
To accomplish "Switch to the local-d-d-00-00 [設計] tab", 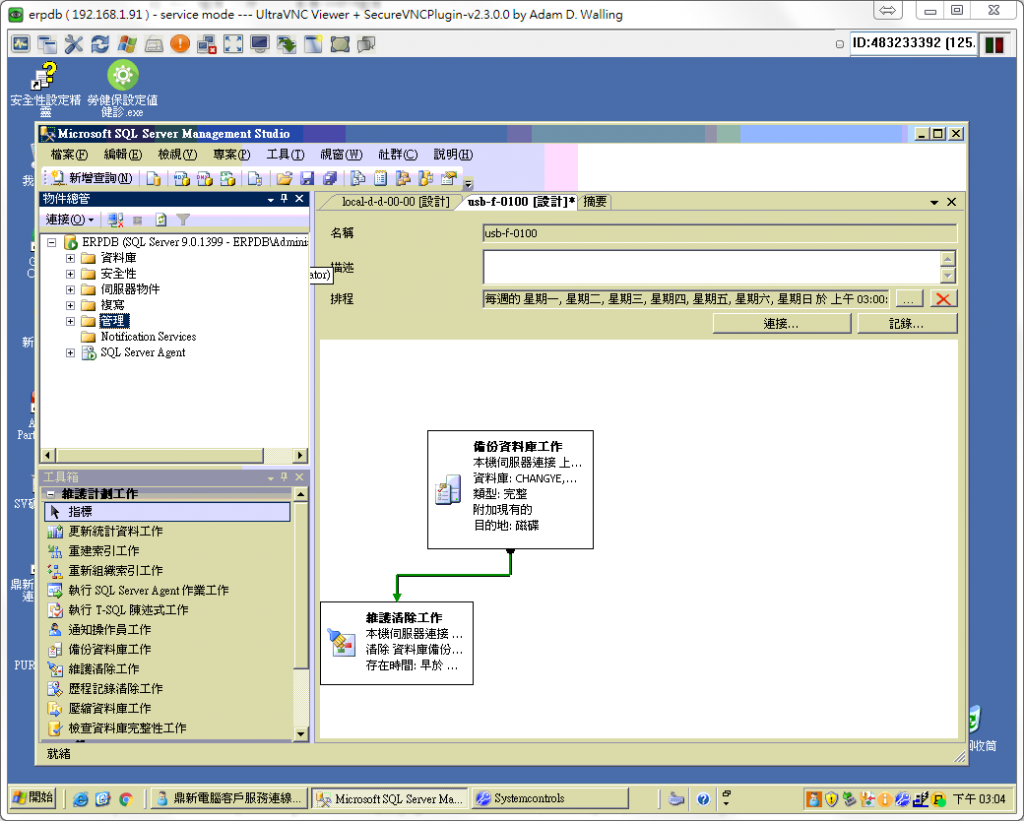I will pos(395,202).
